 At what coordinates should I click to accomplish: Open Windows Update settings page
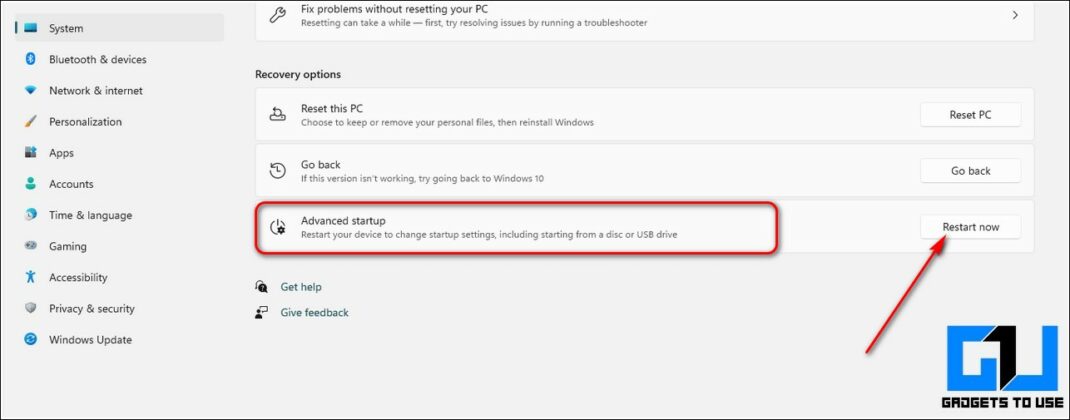90,340
